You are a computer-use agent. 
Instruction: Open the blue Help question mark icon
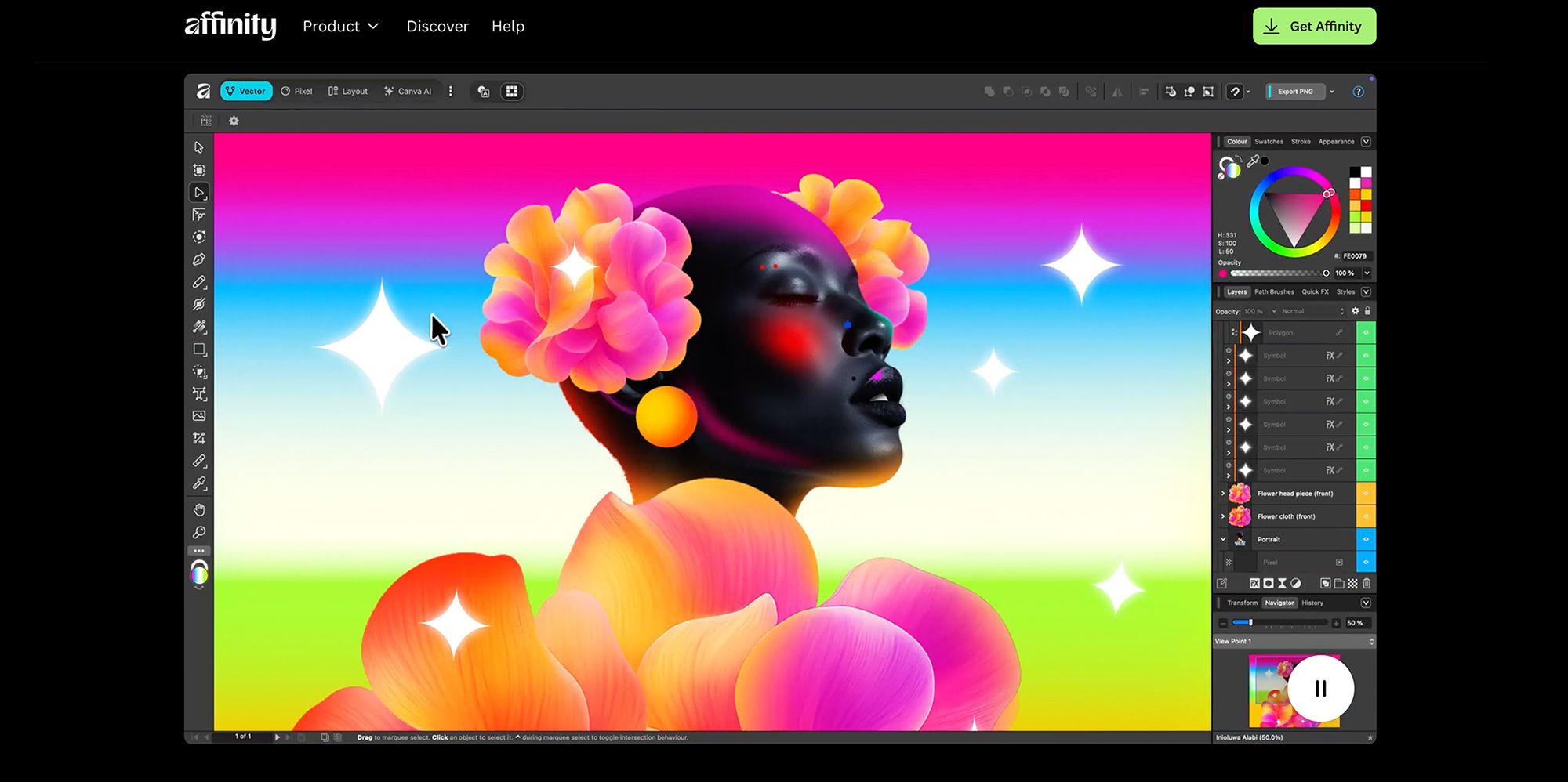point(1358,92)
